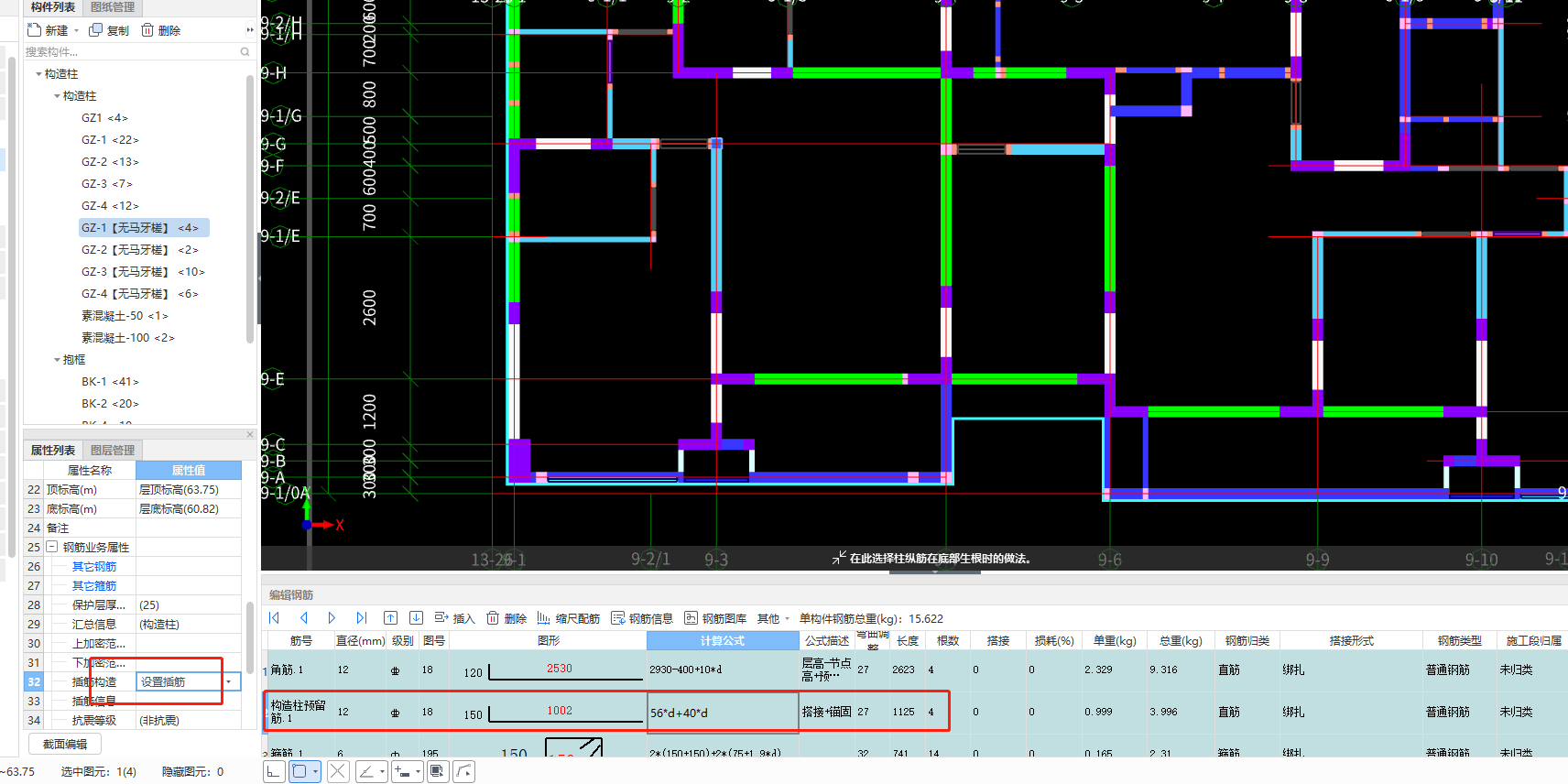This screenshot has width=1568, height=784.
Task: Switch to 图层管理 tab
Action: click(x=113, y=450)
